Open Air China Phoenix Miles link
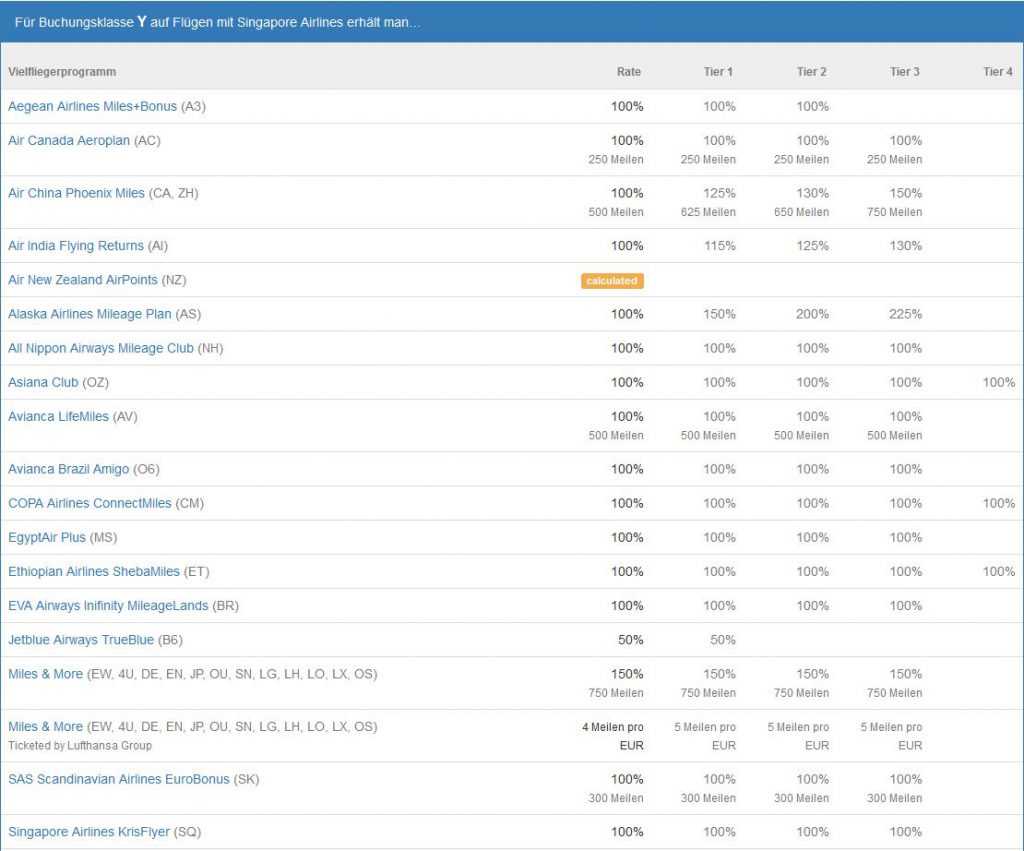 pos(76,193)
